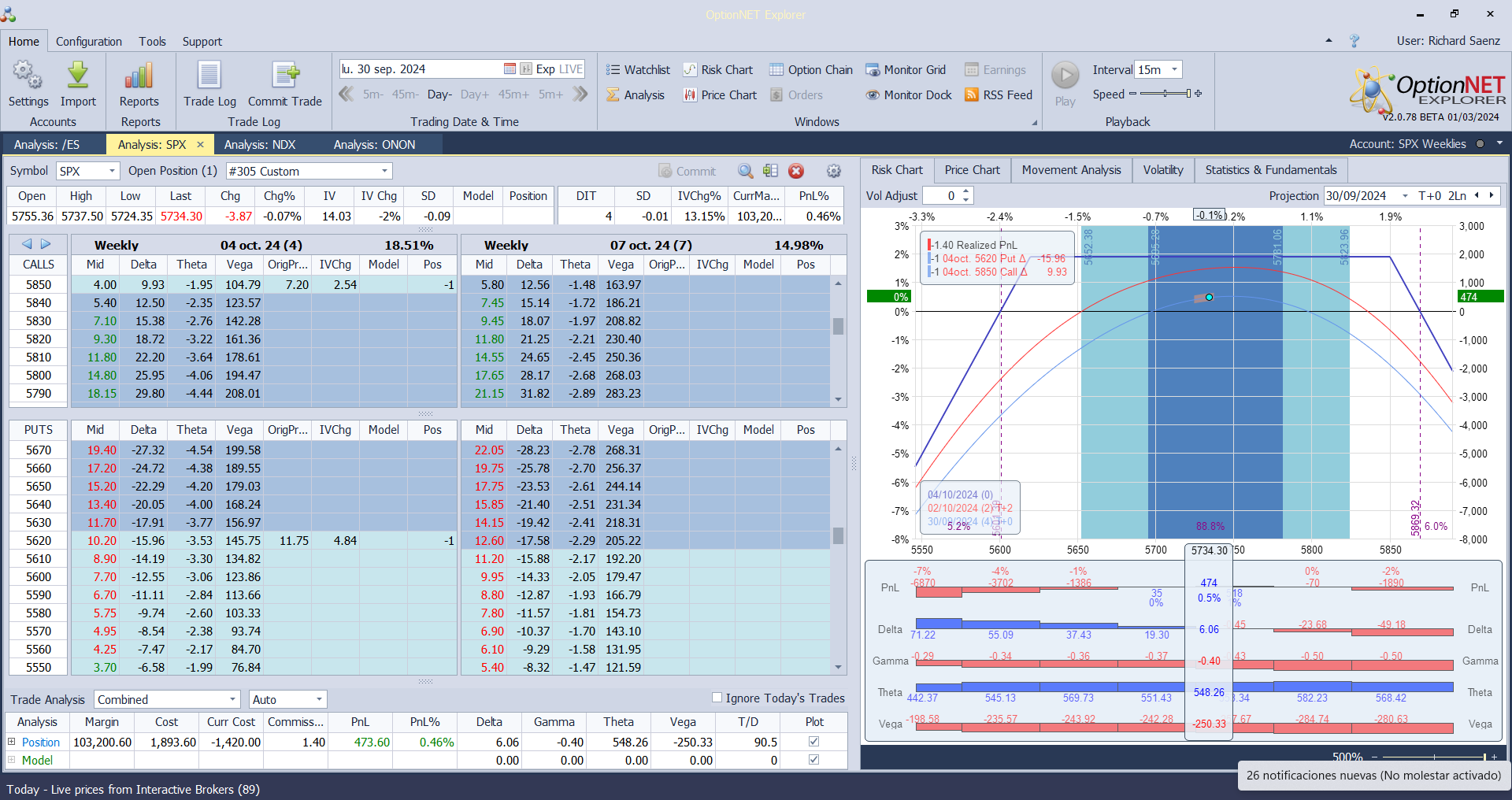1512x800 pixels.
Task: Open the Volatility chart tab
Action: click(1162, 170)
